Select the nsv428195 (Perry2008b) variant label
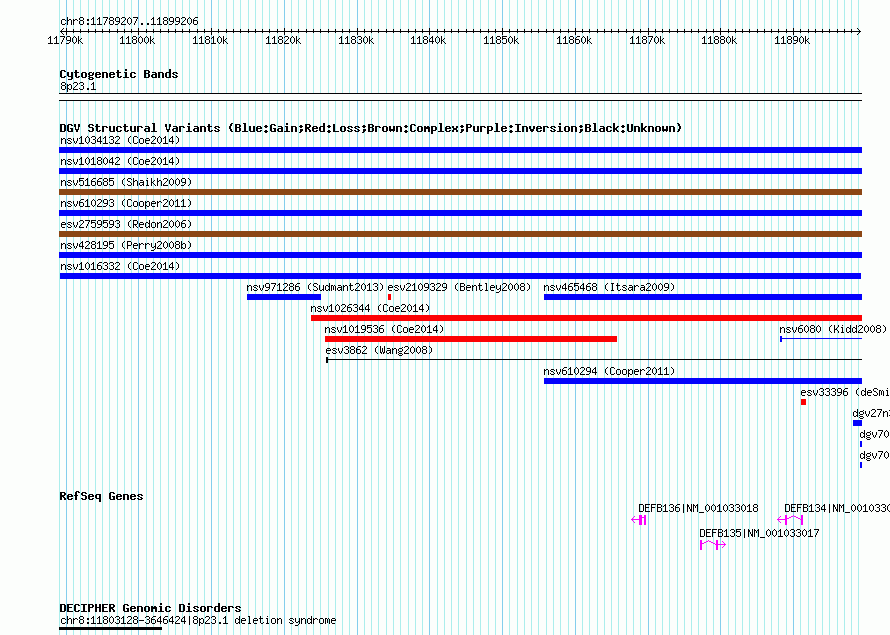Image resolution: width=890 pixels, height=635 pixels. 126,245
